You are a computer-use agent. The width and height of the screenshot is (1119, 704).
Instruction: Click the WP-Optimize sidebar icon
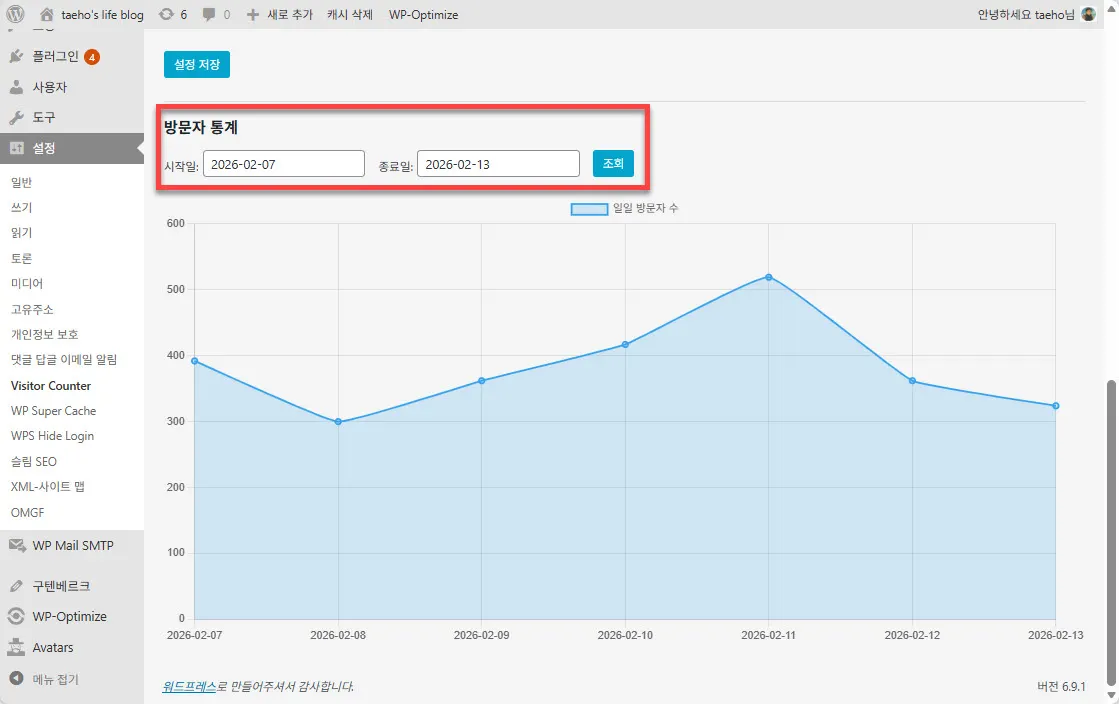(18, 616)
